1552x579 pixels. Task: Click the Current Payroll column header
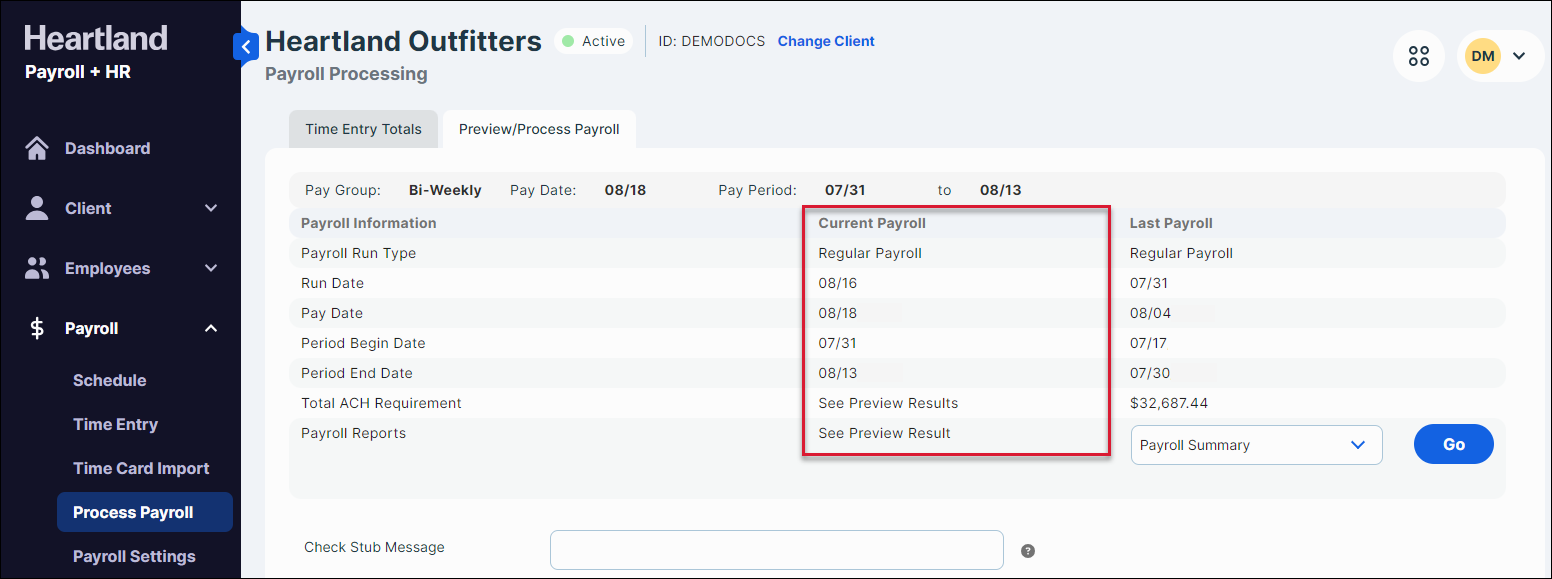[x=872, y=223]
